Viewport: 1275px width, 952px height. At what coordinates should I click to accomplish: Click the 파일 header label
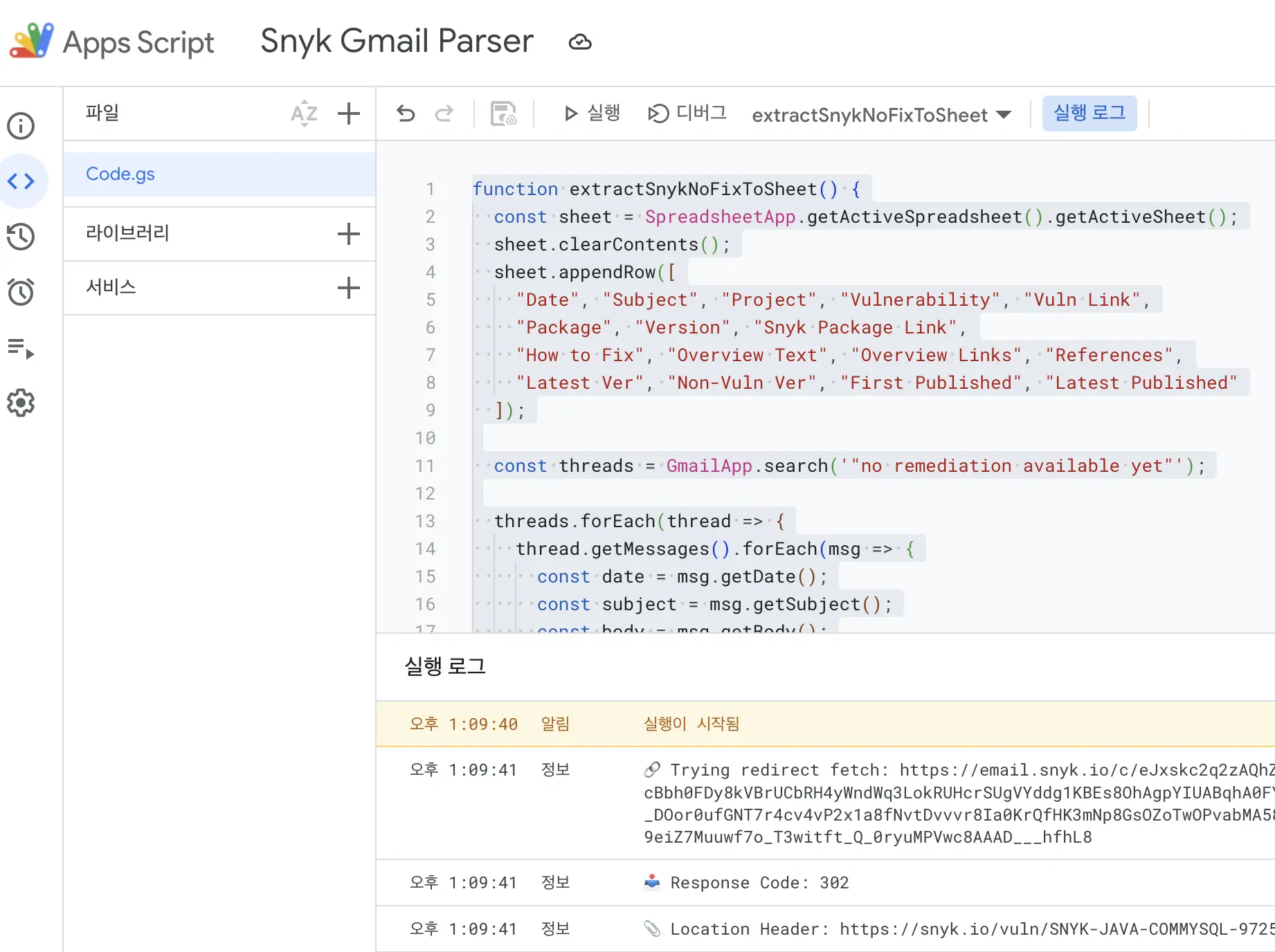click(102, 113)
